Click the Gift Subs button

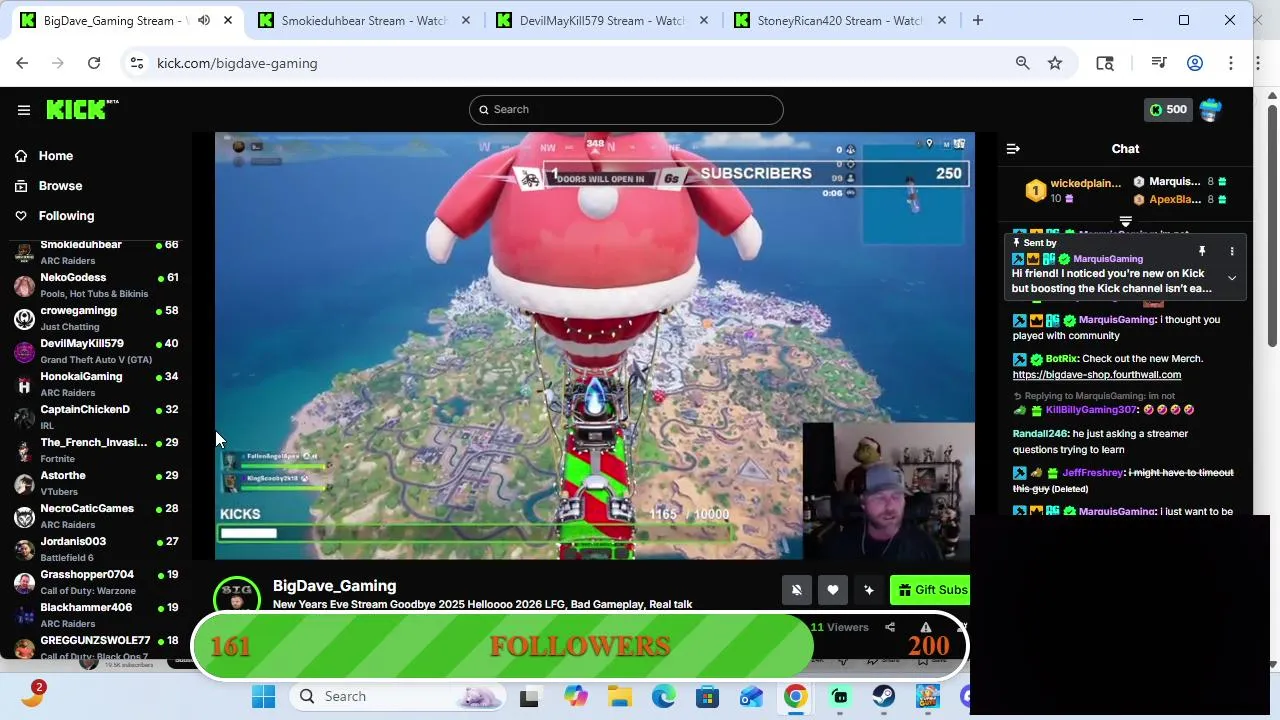coord(931,590)
